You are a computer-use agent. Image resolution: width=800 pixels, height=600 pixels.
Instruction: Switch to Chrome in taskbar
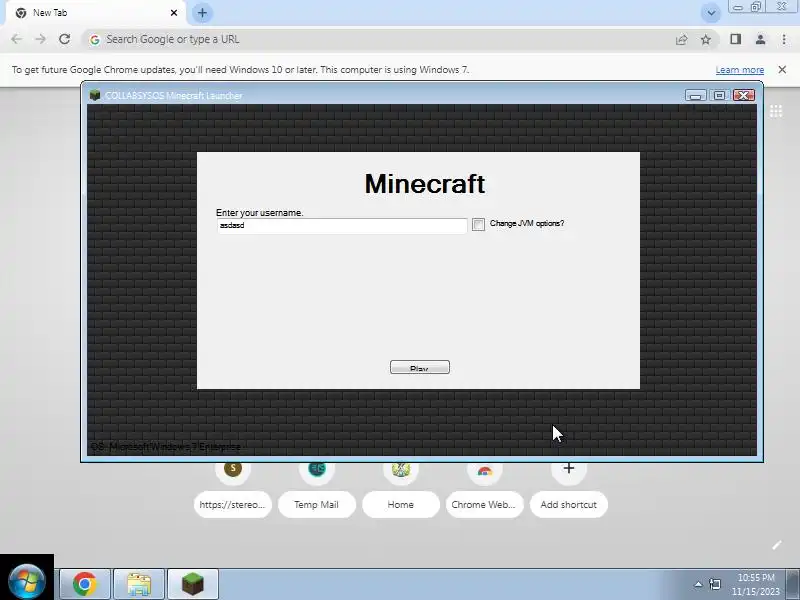(85, 584)
